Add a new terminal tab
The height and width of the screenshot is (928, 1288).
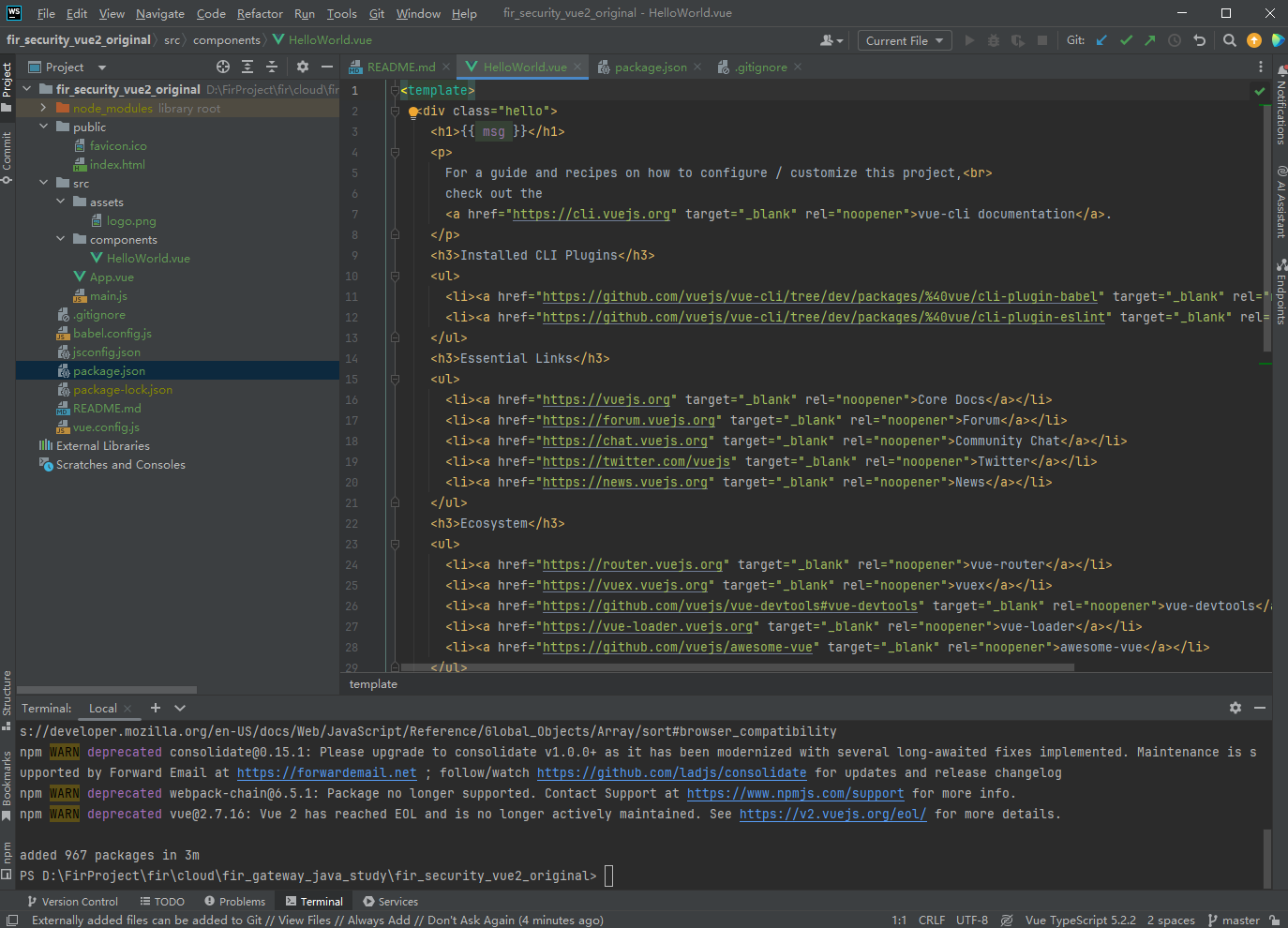click(x=156, y=708)
